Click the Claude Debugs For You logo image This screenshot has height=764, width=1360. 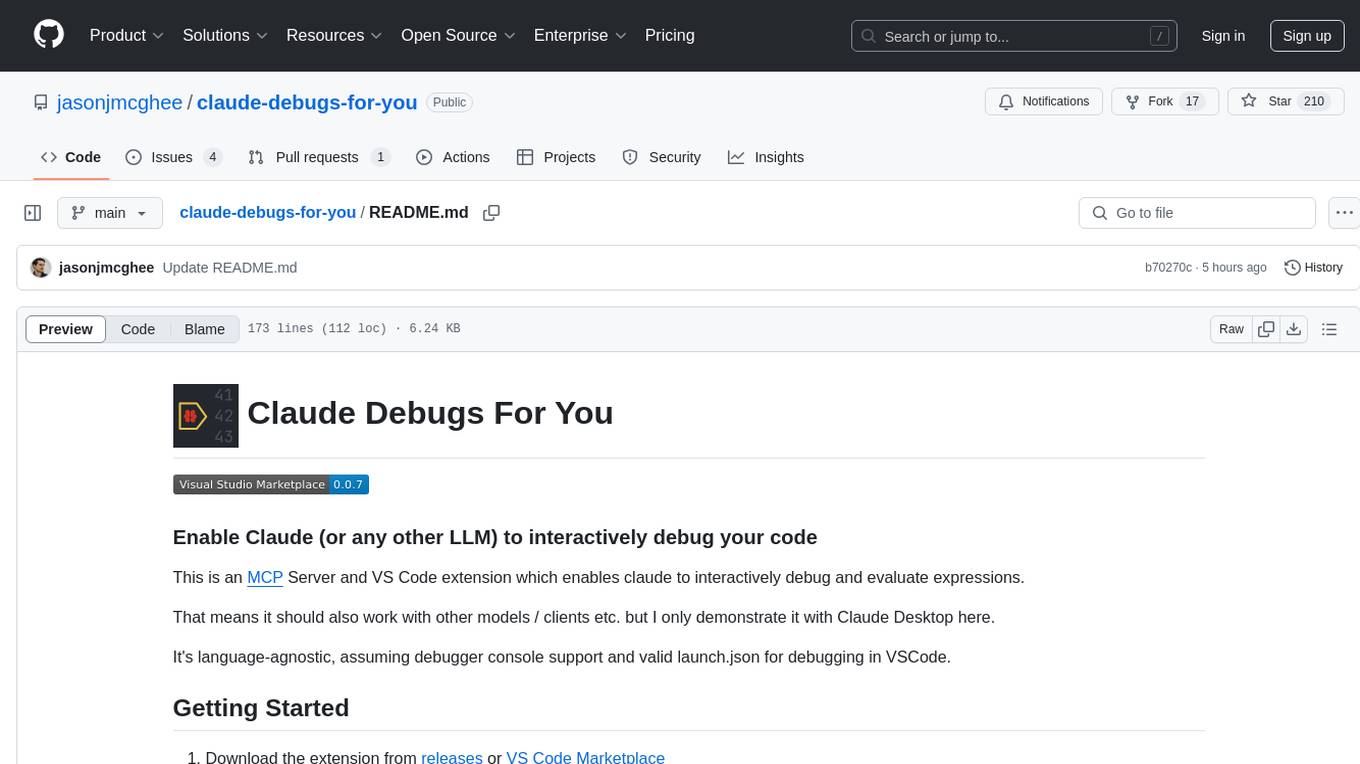pos(206,415)
